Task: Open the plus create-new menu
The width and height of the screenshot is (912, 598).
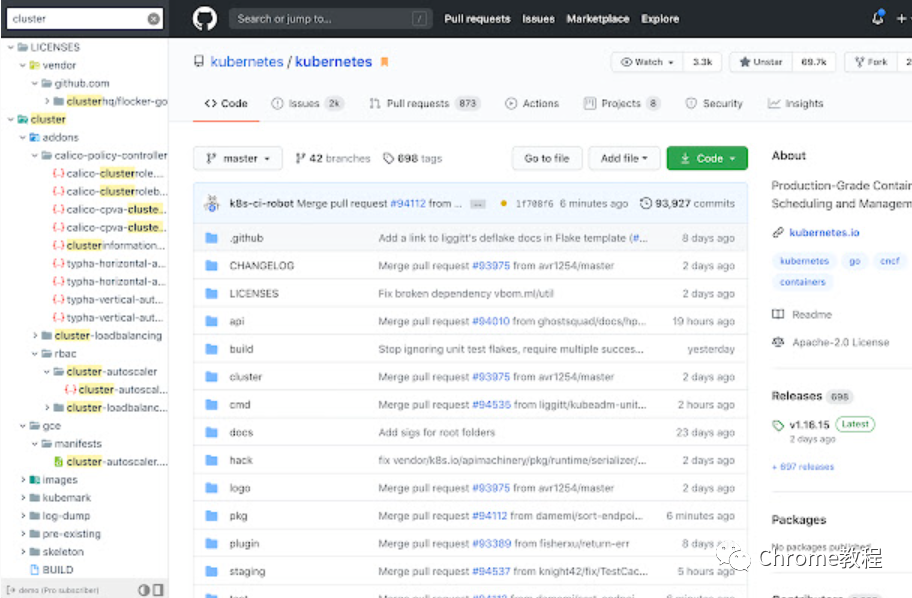Action: pyautogui.click(x=902, y=19)
